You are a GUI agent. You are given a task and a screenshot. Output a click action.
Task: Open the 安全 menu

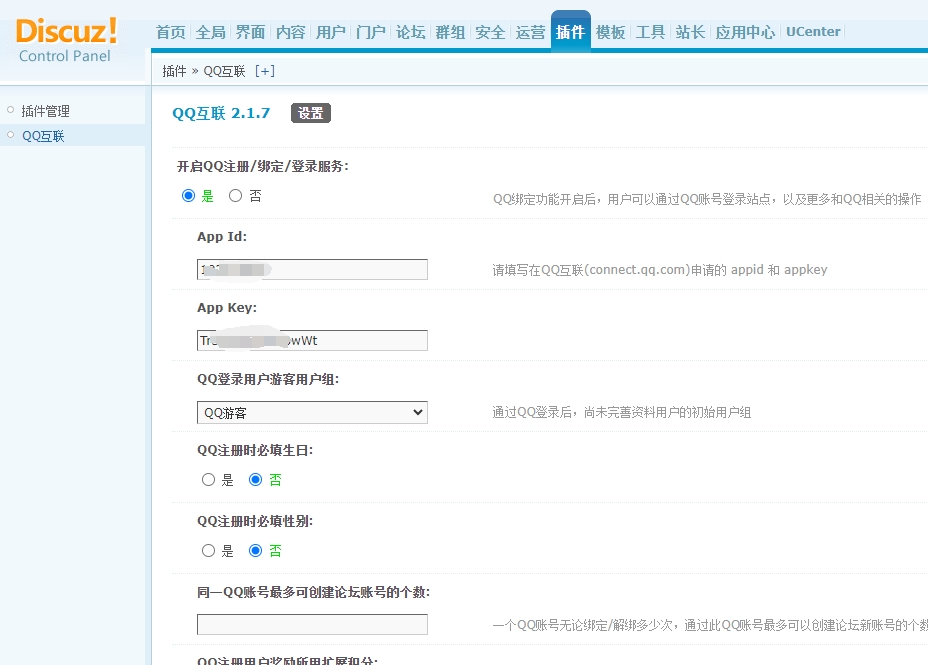click(x=490, y=32)
